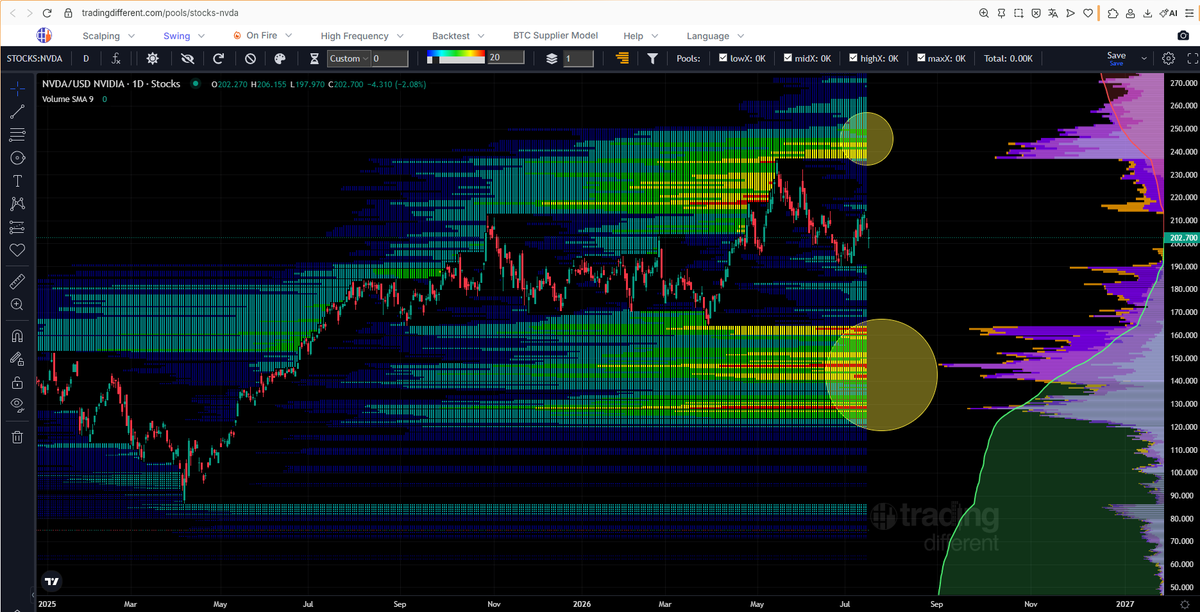
Task: Click the hourglass time icon
Action: 314,59
